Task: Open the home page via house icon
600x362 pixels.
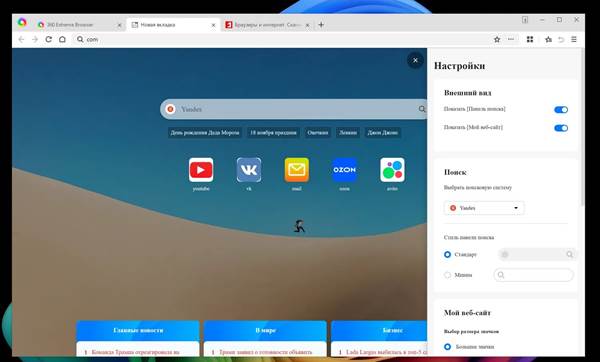Action: tap(62, 39)
